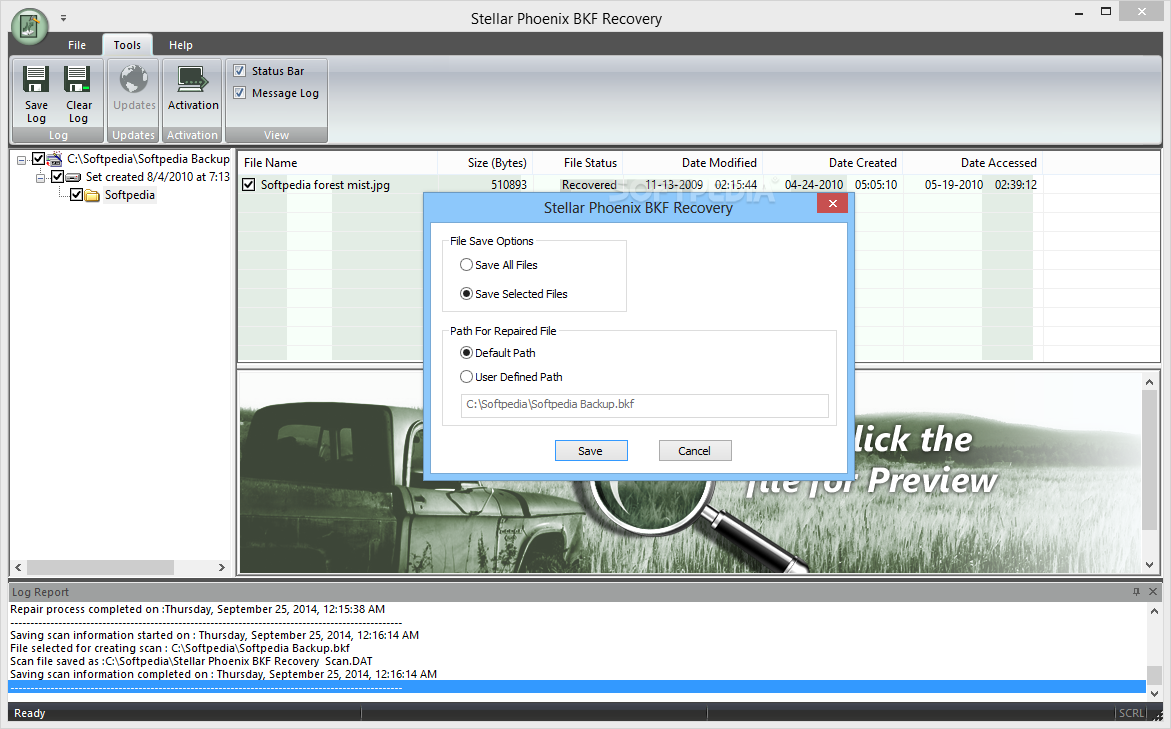This screenshot has width=1171, height=729.
Task: Click preview pane scroll up arrow
Action: click(x=1150, y=382)
